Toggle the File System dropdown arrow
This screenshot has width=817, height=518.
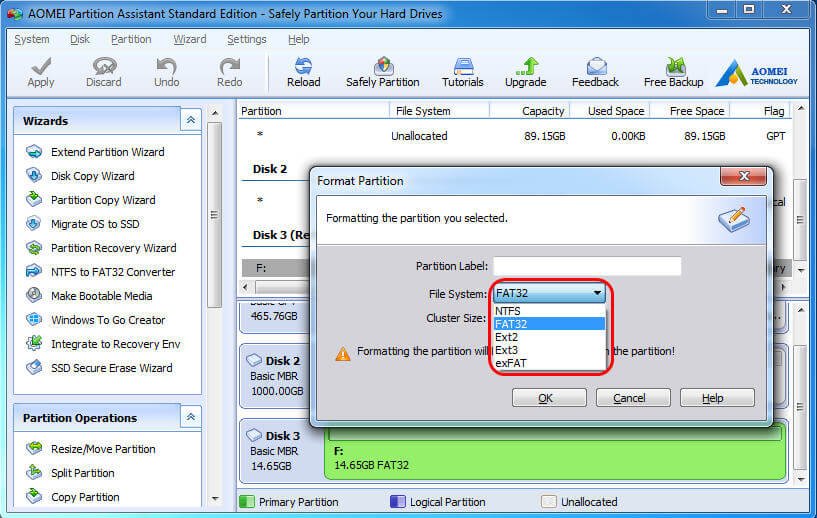597,293
